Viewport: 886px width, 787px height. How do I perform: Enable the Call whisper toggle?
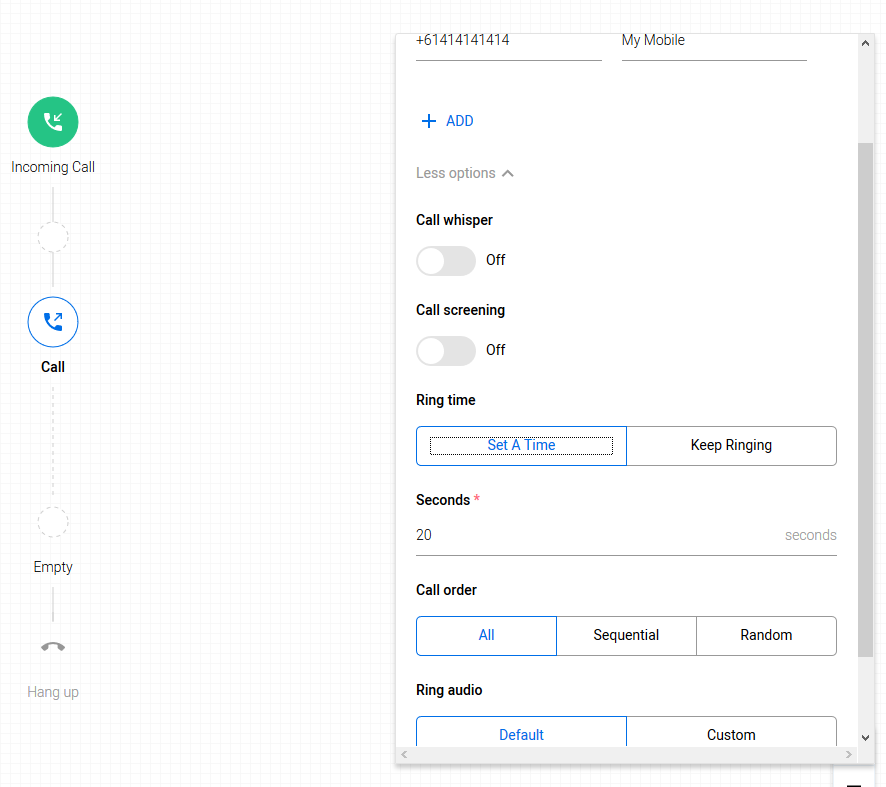coord(445,261)
